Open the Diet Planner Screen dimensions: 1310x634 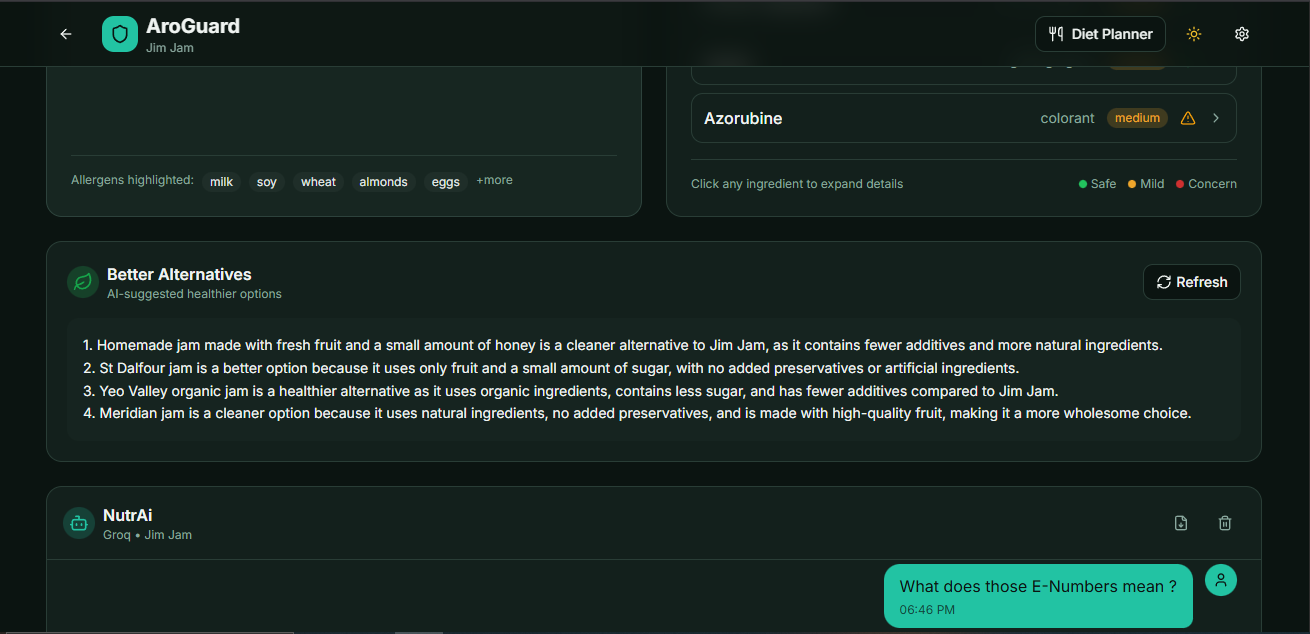1100,33
